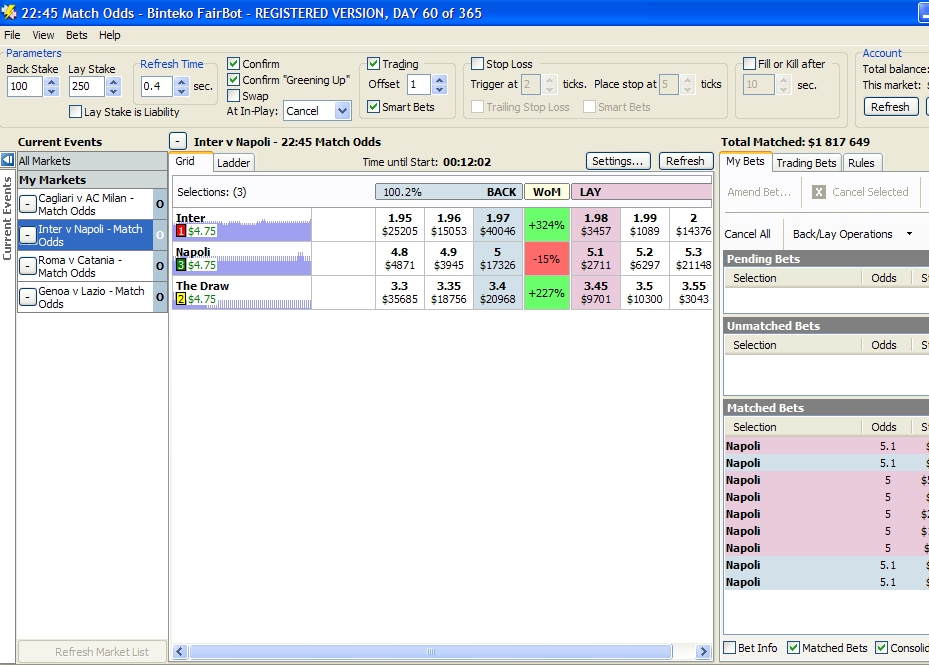Viewport: 929px width, 665px height.
Task: Open the View menu
Action: tap(43, 35)
